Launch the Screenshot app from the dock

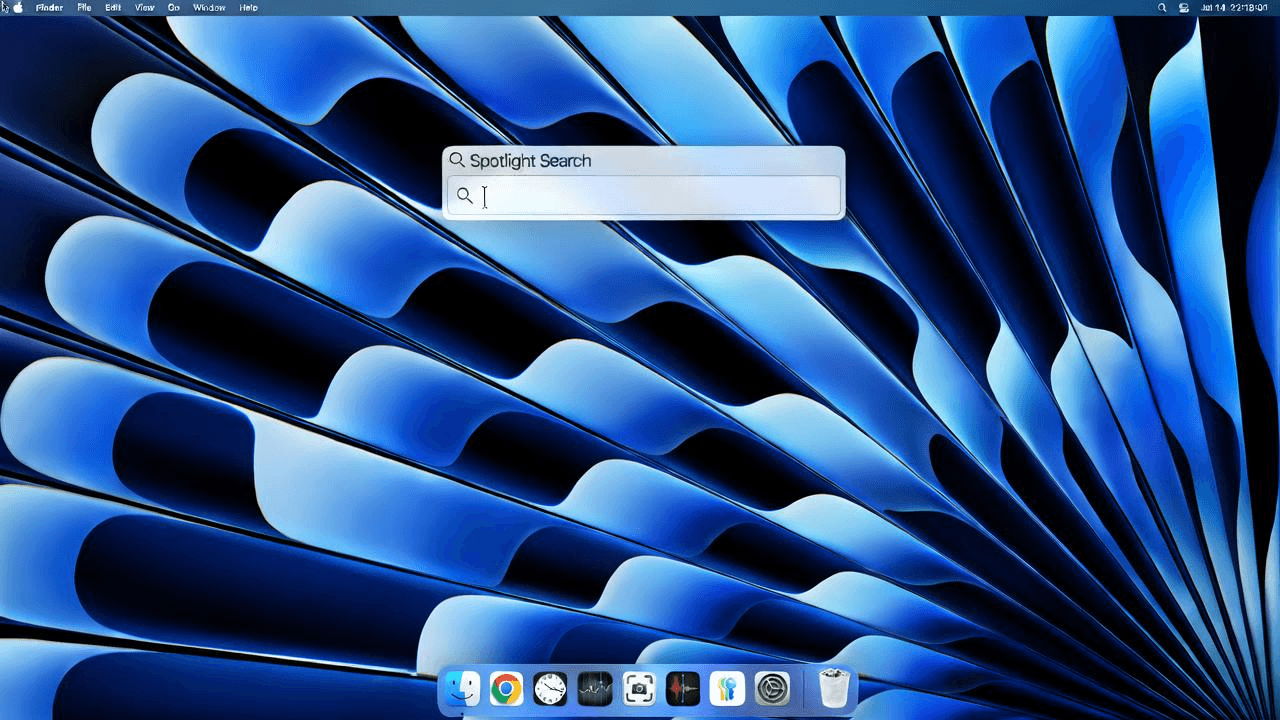click(x=638, y=689)
